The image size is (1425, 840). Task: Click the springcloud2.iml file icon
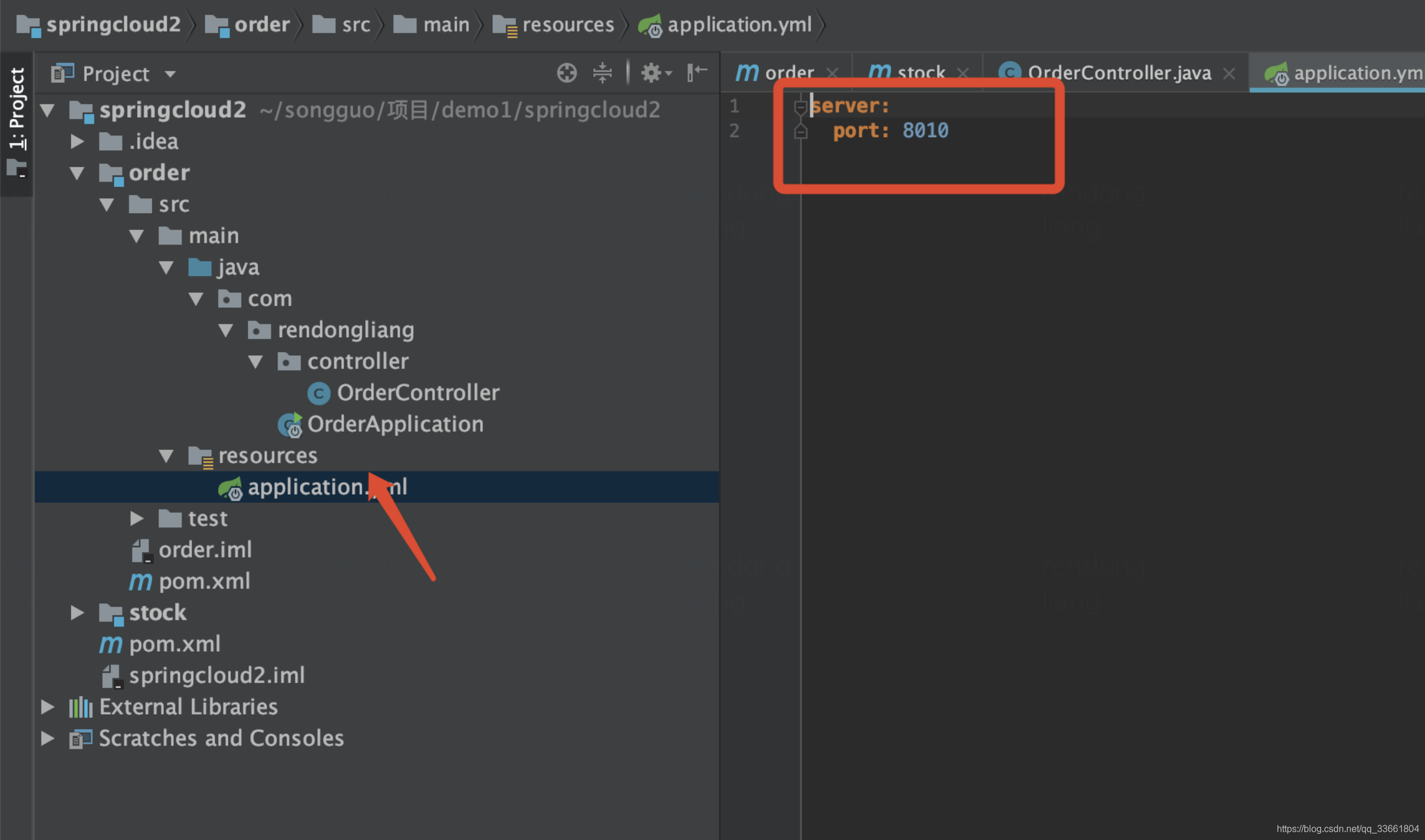111,676
